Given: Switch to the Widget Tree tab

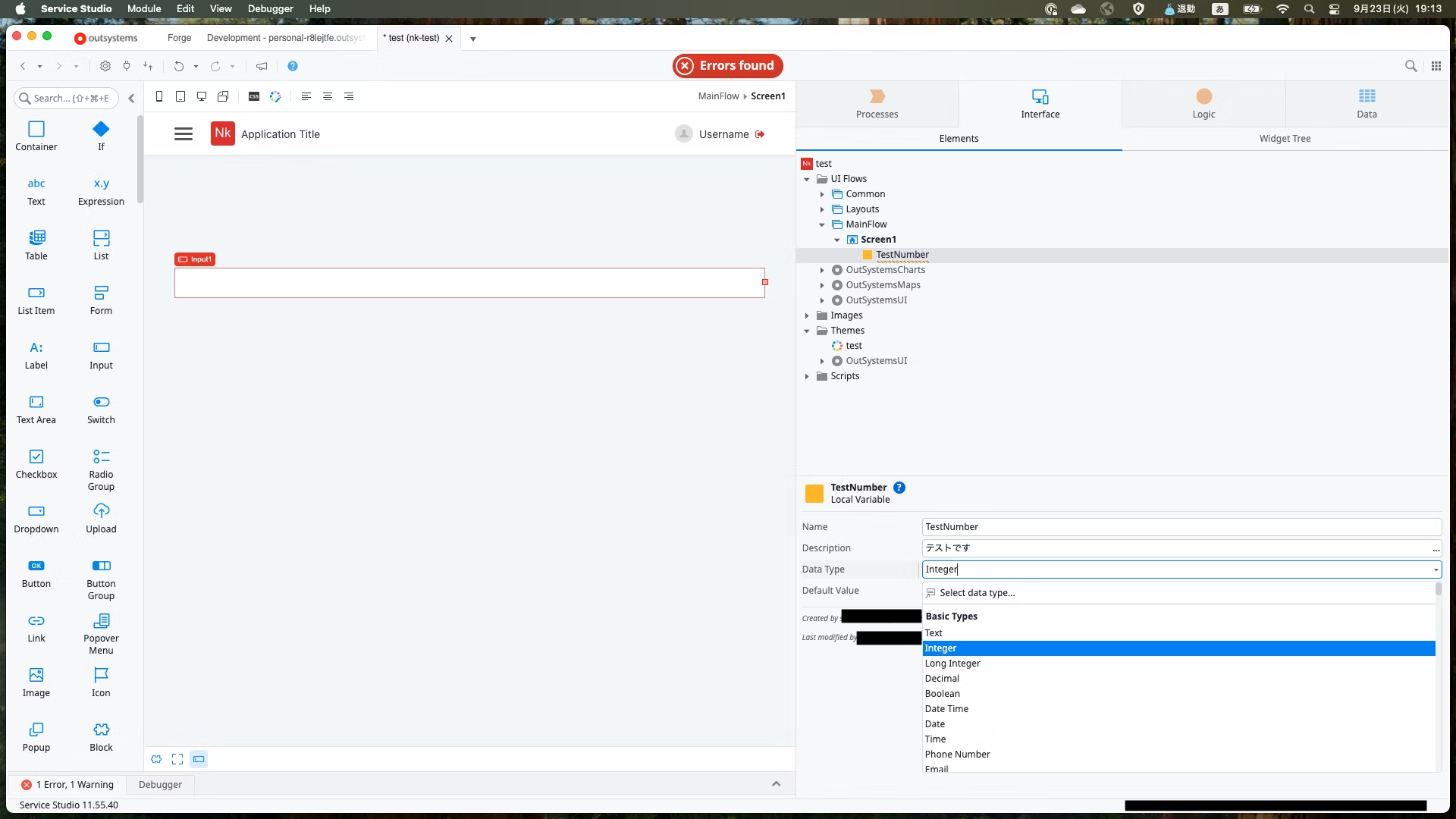Looking at the screenshot, I should [1285, 139].
